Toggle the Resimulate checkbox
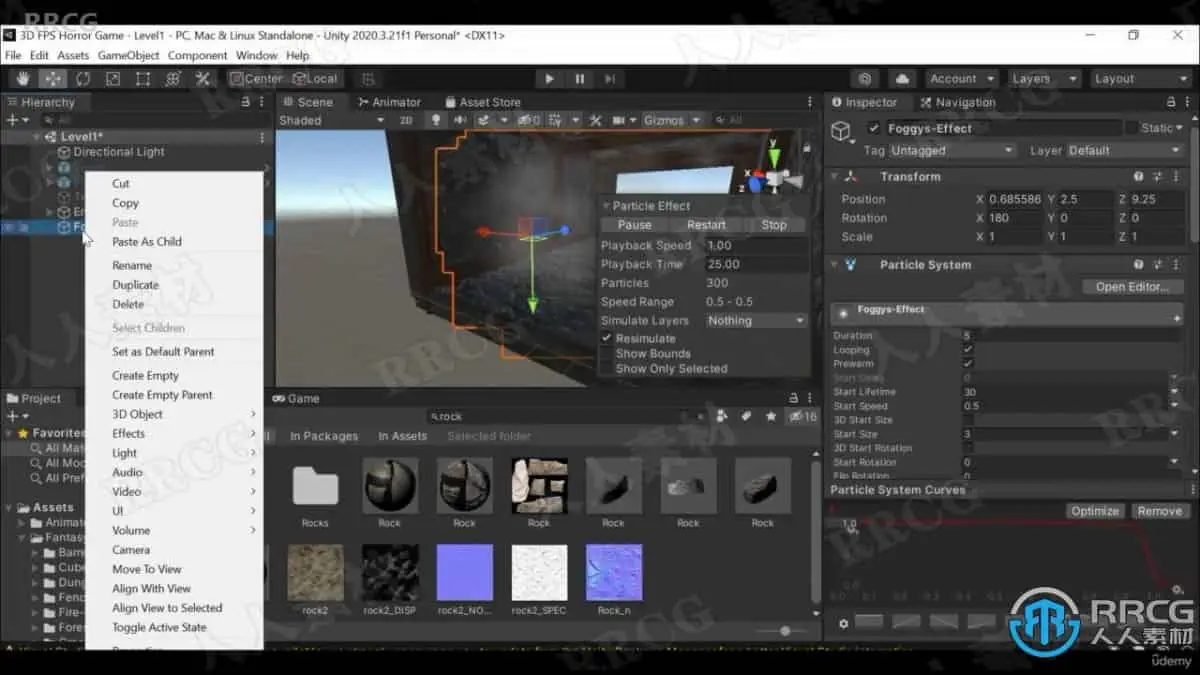The width and height of the screenshot is (1200, 675). tap(607, 339)
